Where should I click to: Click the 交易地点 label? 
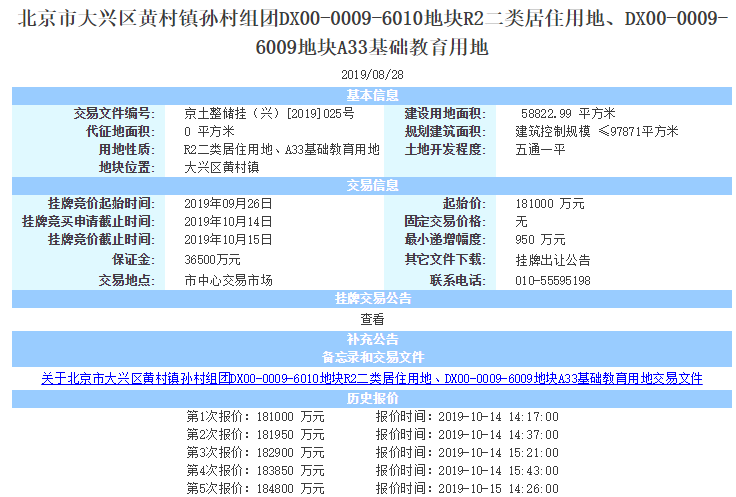[x=126, y=281]
